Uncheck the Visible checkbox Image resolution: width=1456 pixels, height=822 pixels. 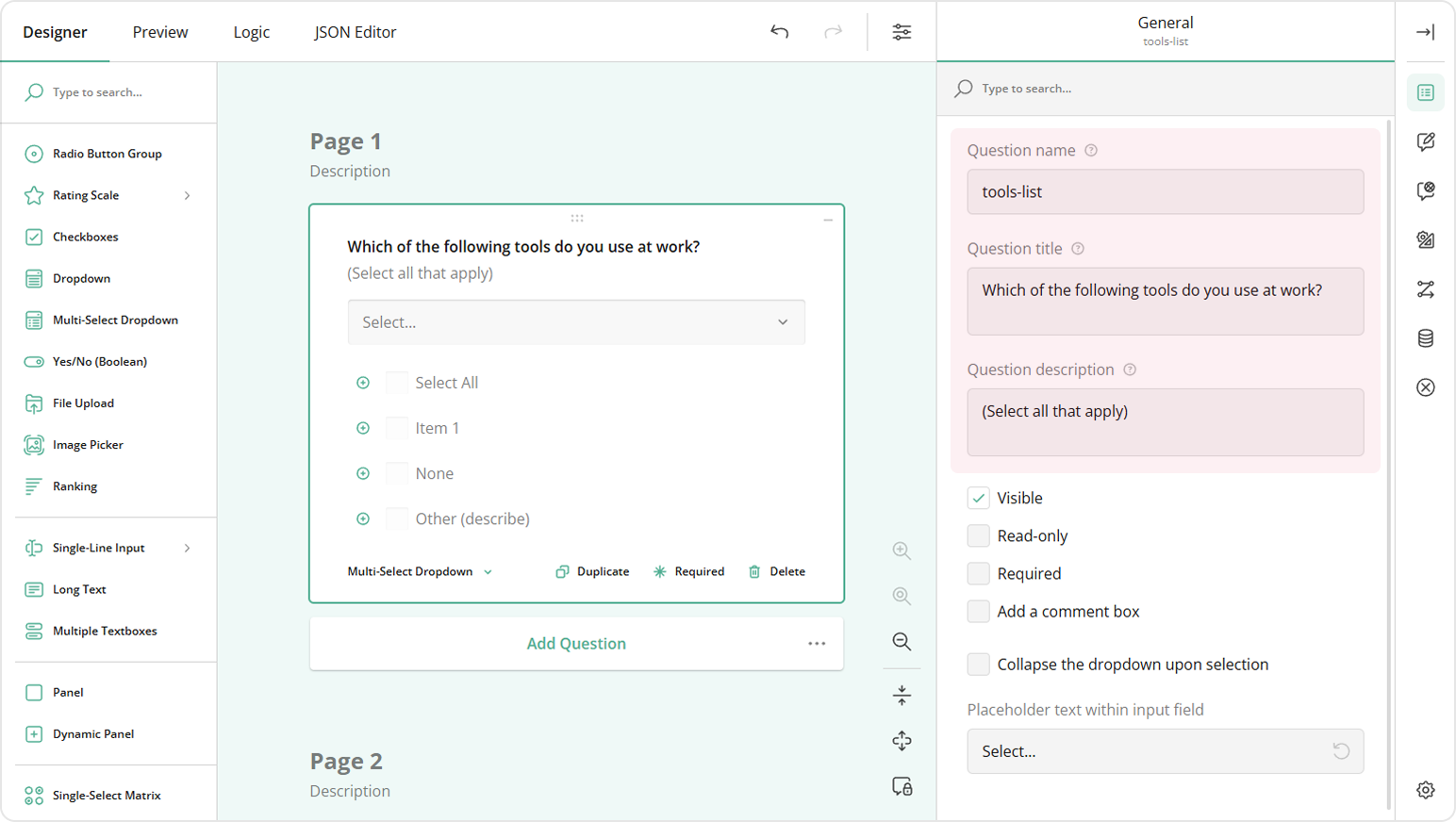(978, 498)
